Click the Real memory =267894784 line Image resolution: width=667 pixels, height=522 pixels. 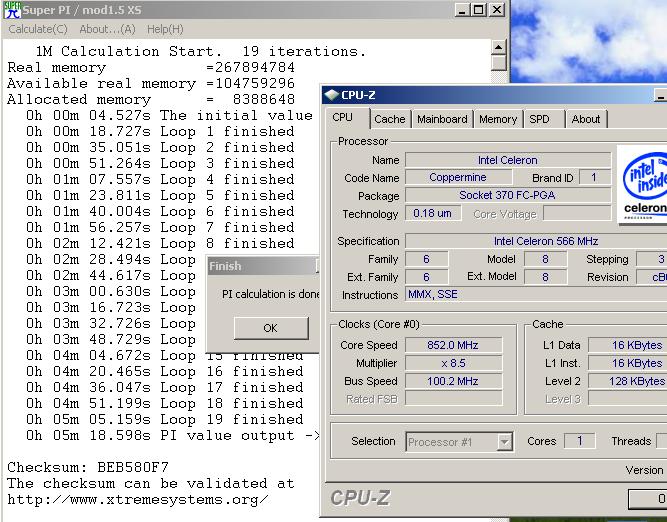click(151, 68)
